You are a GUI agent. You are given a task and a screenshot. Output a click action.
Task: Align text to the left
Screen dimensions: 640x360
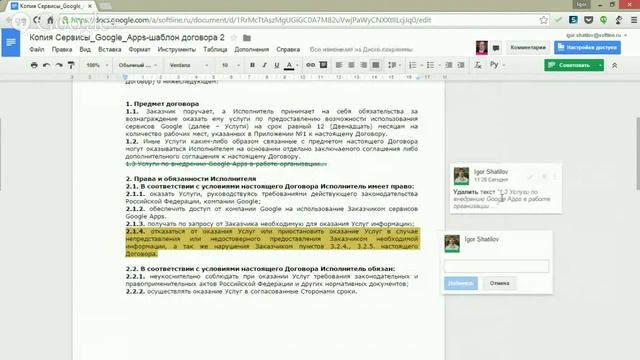click(x=339, y=65)
